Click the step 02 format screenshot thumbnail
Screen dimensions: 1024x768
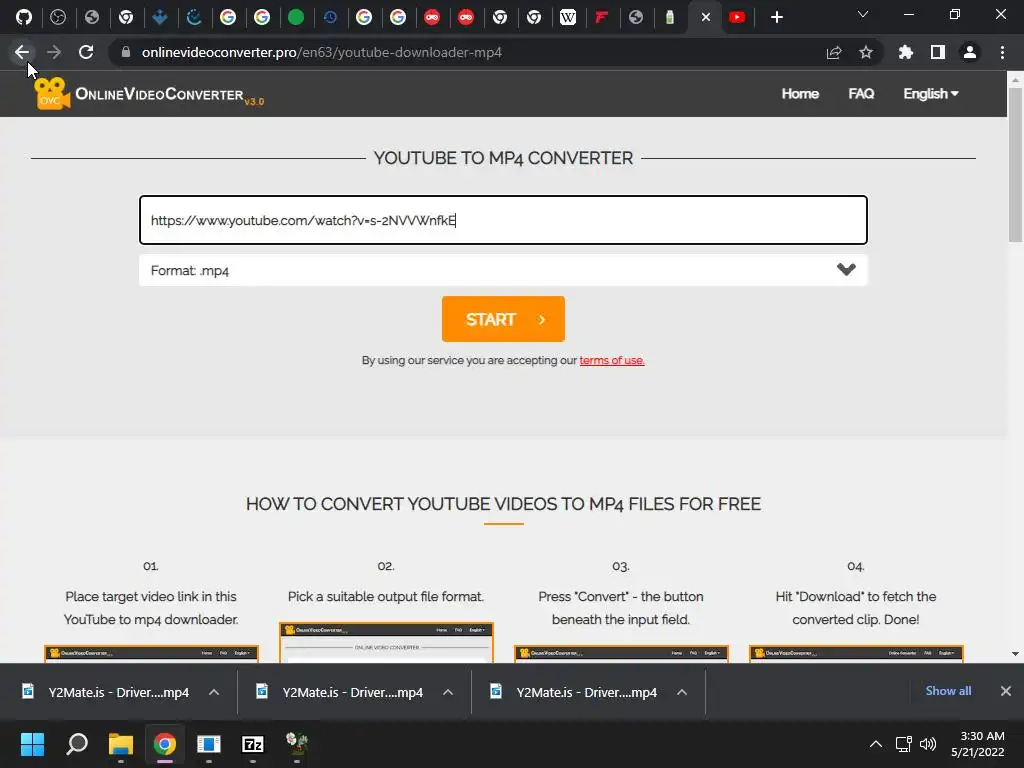coord(386,643)
